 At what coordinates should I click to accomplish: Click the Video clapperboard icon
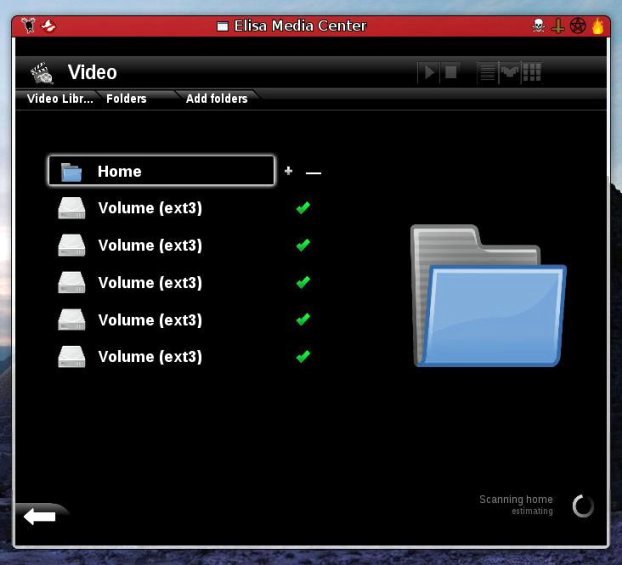[42, 73]
